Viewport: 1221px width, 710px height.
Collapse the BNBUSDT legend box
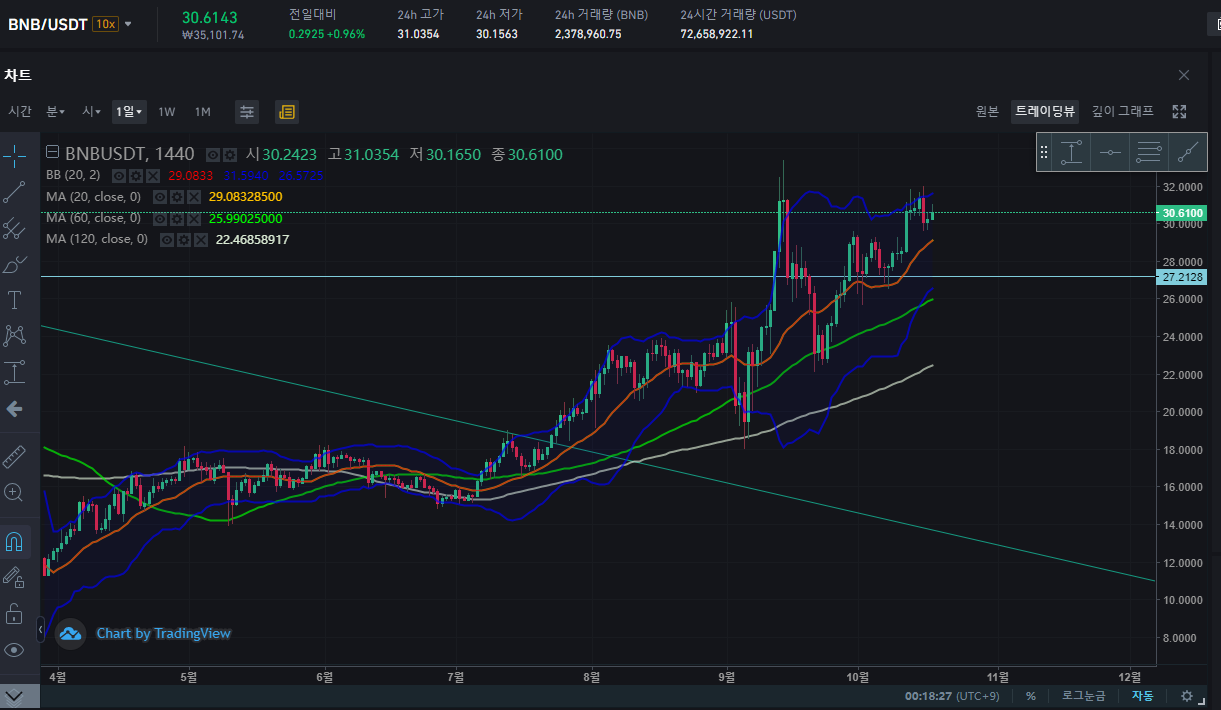point(53,153)
